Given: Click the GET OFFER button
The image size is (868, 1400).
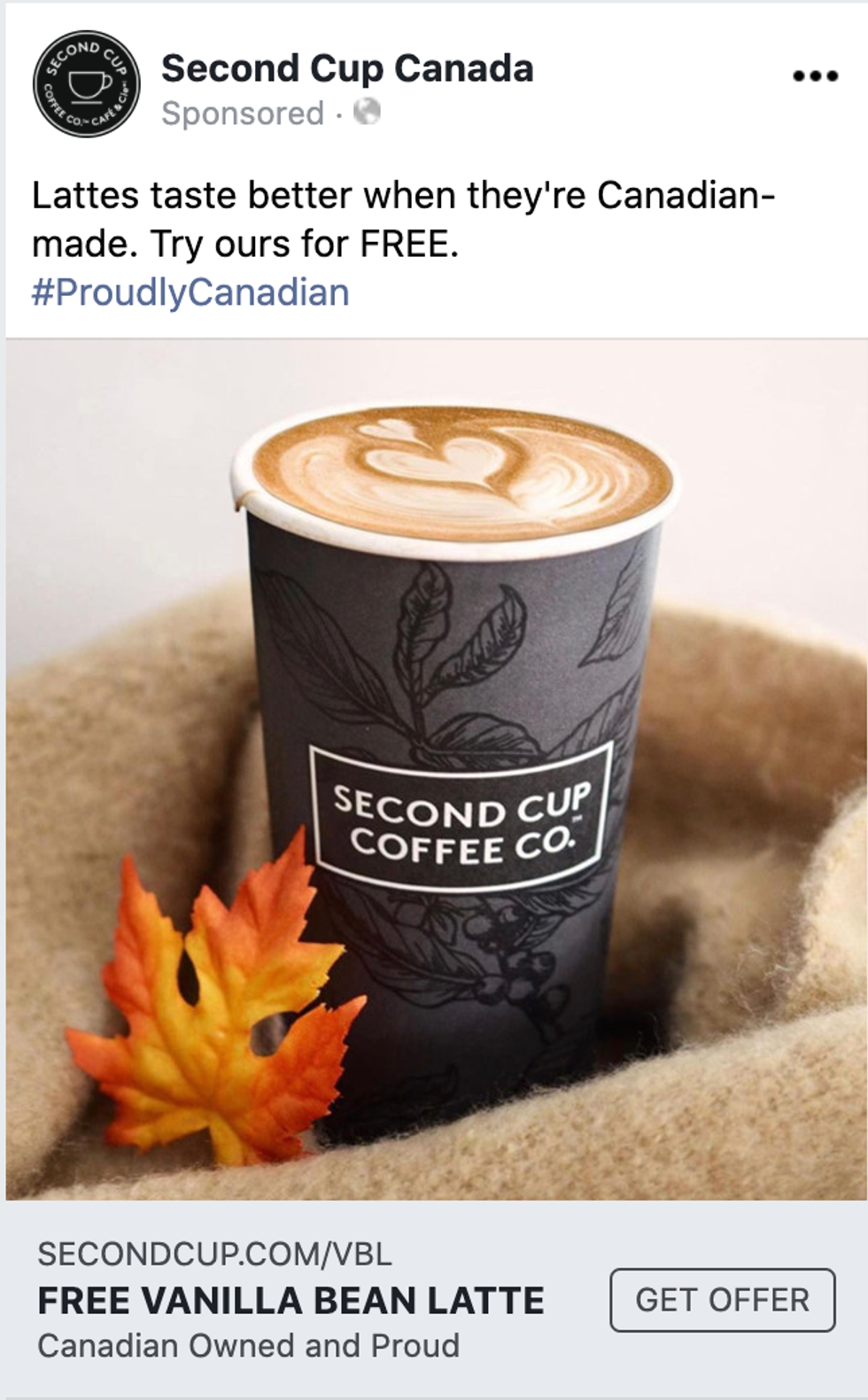Looking at the screenshot, I should [722, 1300].
